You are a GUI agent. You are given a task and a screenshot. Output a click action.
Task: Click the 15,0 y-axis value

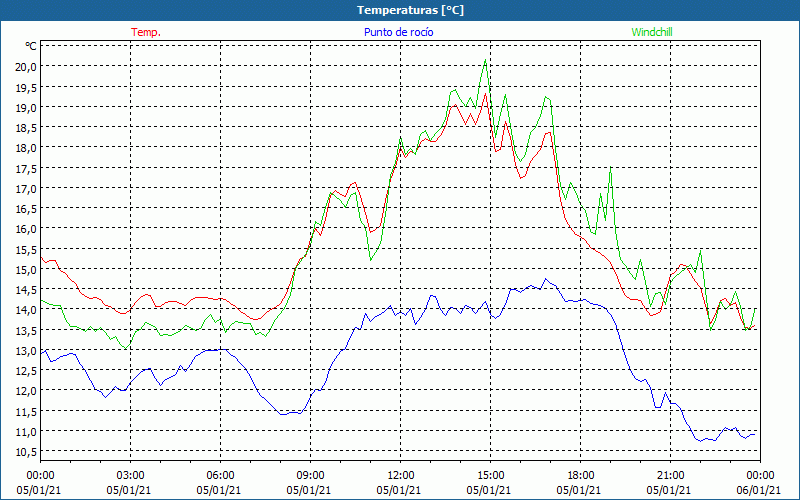(27, 269)
